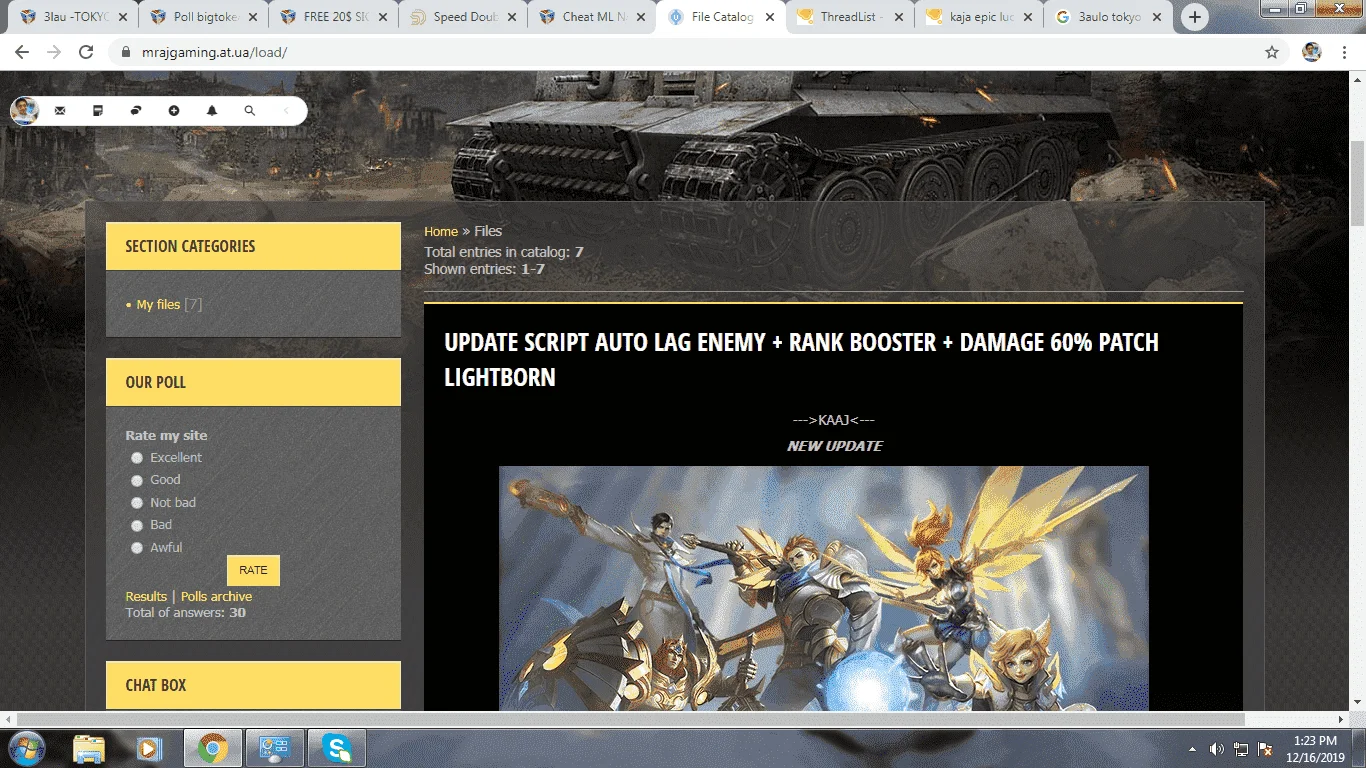
Task: Switch to the 'FREE 20$ SIC' tab
Action: click(x=332, y=17)
